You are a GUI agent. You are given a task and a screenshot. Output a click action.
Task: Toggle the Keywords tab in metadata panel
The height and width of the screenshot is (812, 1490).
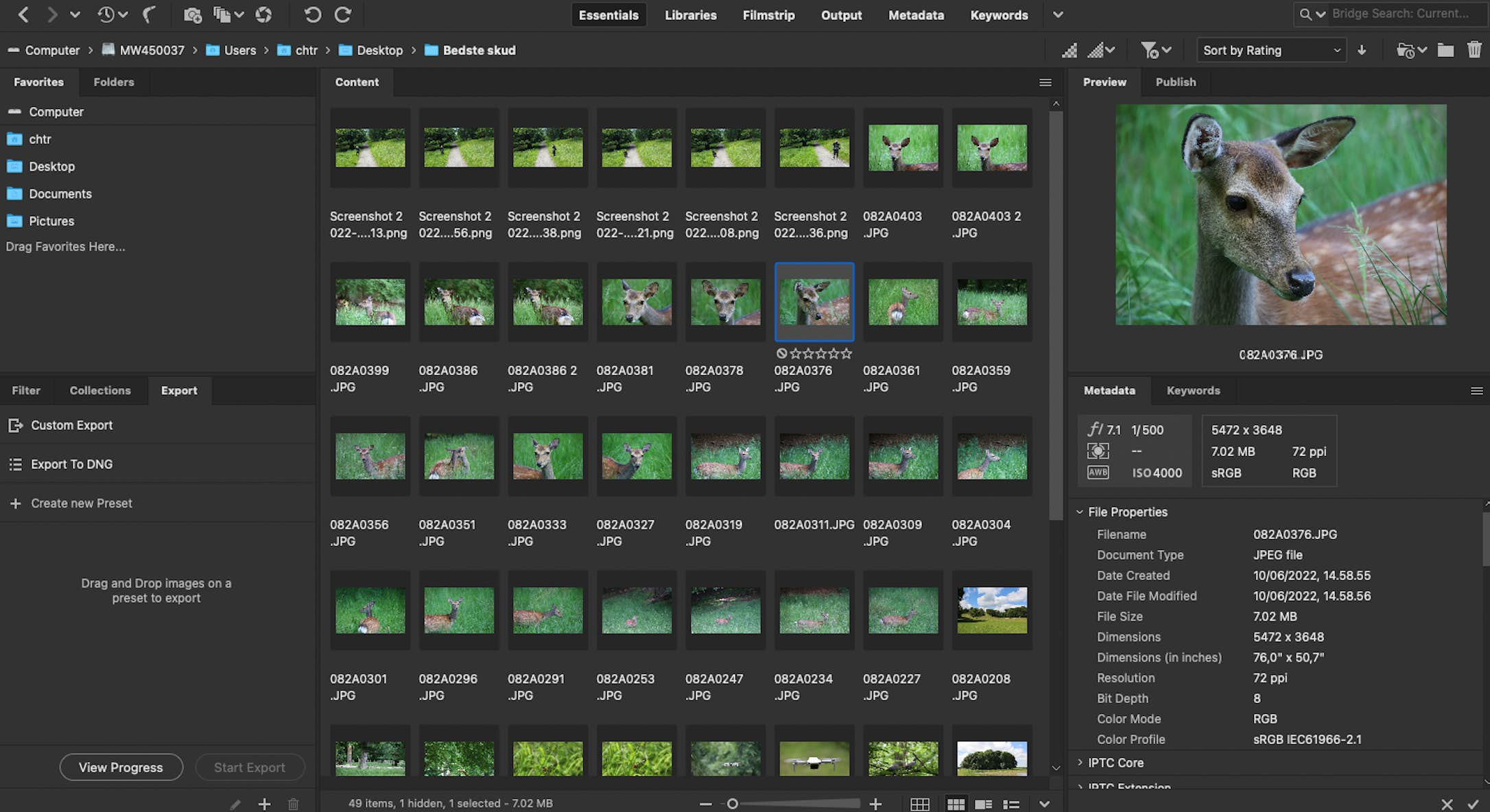[x=1193, y=390]
